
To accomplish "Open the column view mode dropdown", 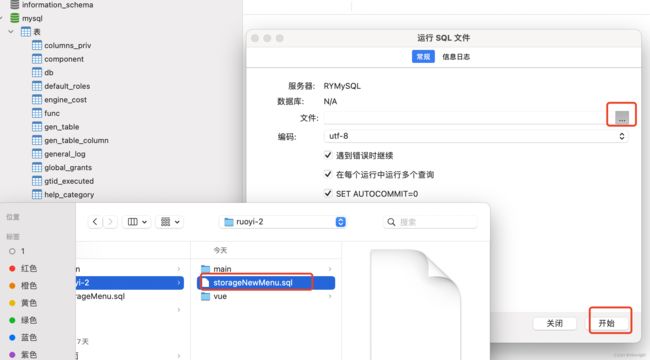I will [x=137, y=222].
